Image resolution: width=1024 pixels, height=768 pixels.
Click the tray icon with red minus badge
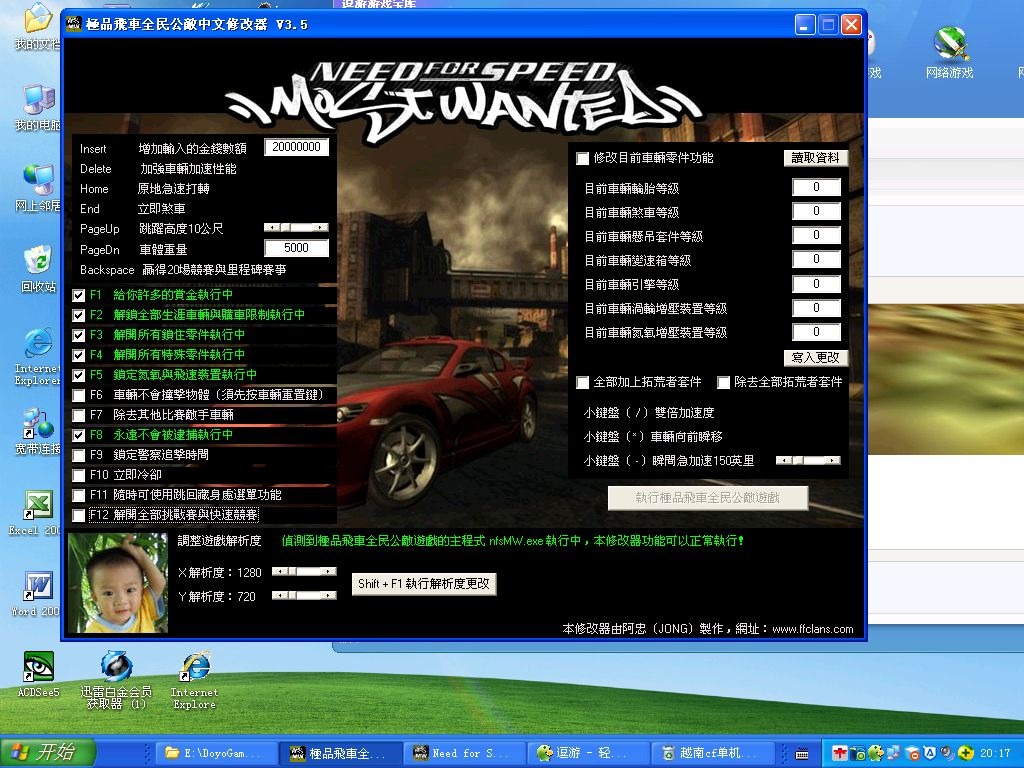[x=912, y=754]
